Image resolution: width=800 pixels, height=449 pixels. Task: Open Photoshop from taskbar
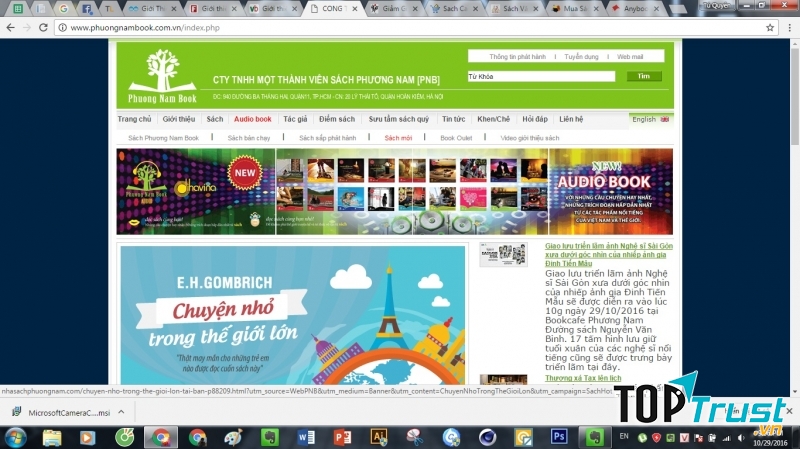coord(559,437)
